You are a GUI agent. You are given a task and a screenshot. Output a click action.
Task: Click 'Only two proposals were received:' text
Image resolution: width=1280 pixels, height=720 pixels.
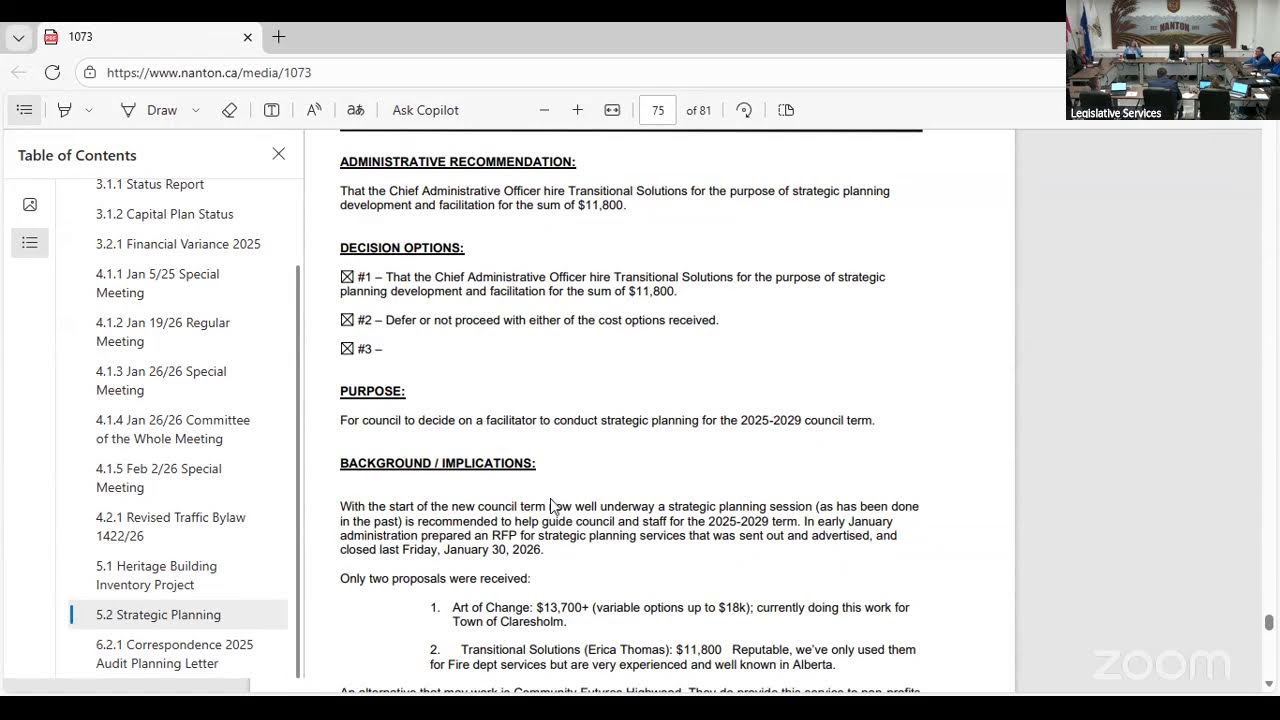(x=435, y=578)
